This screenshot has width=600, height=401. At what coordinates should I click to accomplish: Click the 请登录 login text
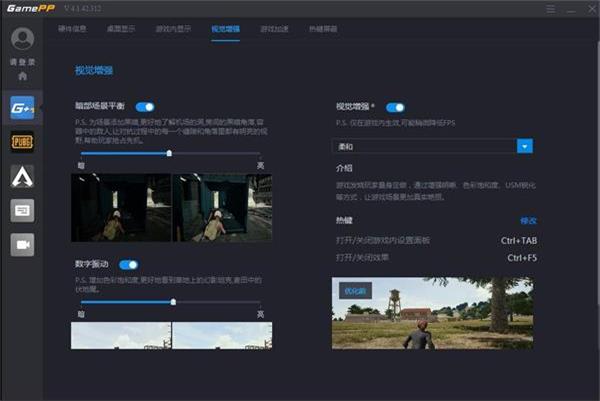tap(23, 62)
